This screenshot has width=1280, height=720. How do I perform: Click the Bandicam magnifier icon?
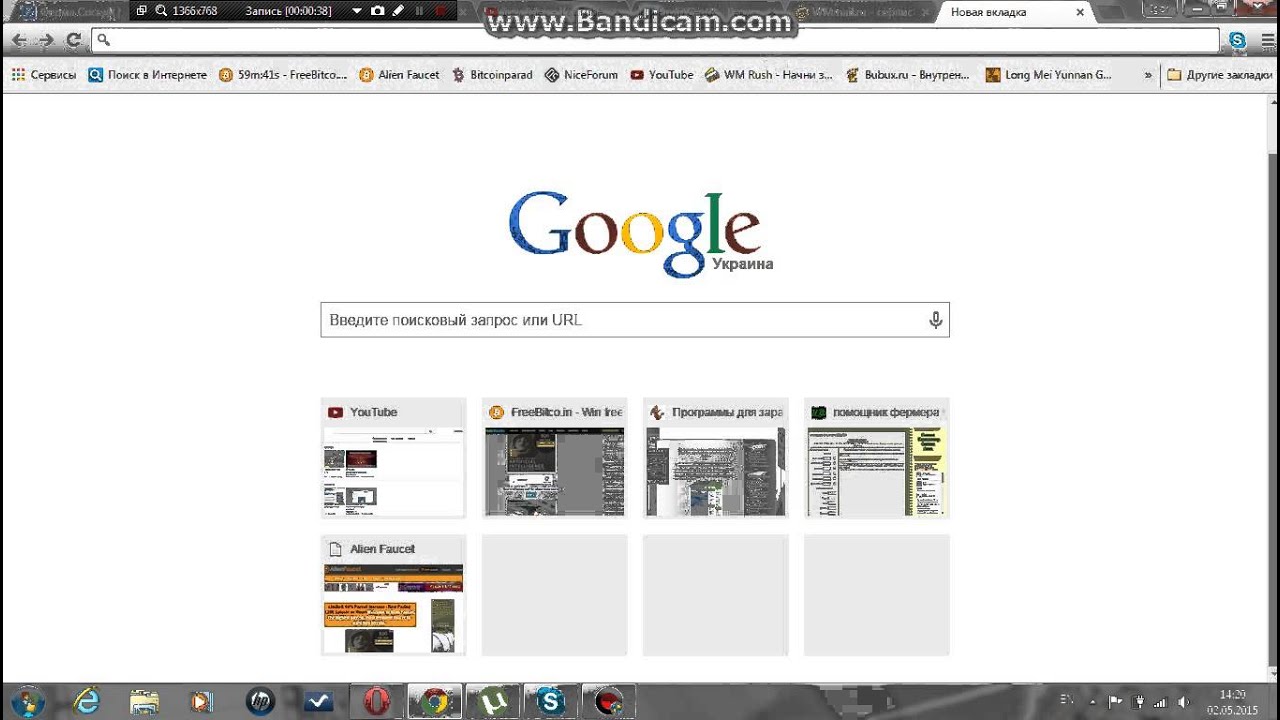[x=160, y=11]
